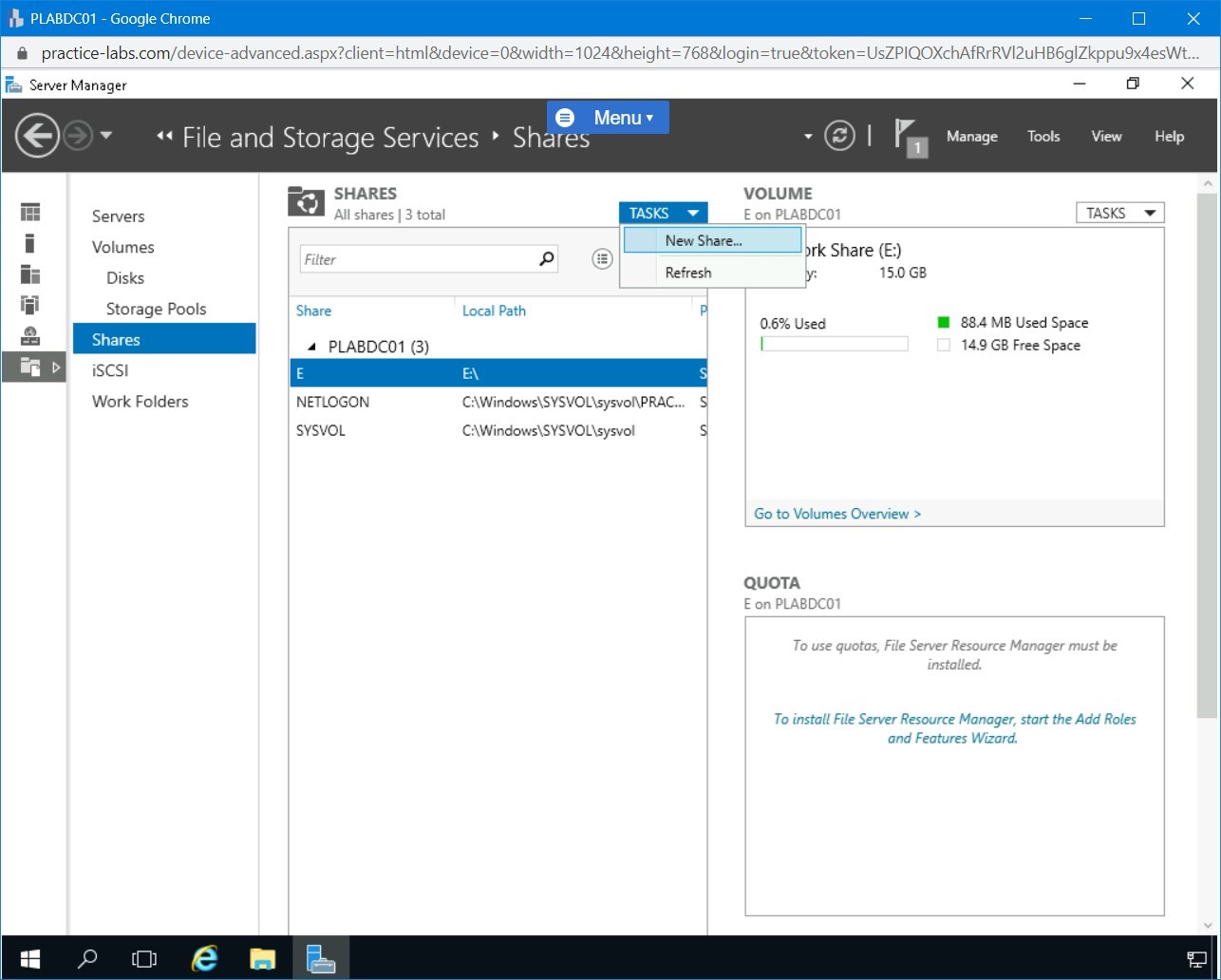1221x980 pixels.
Task: Go back with the Server Manager back arrow
Action: pos(37,137)
